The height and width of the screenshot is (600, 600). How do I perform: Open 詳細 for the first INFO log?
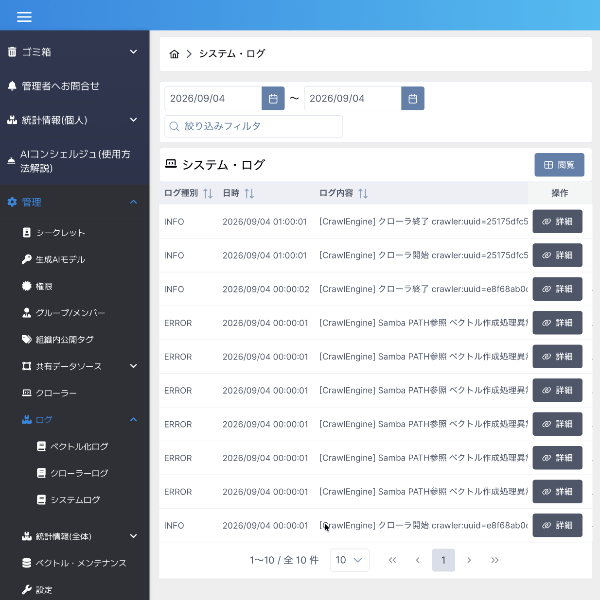(558, 222)
